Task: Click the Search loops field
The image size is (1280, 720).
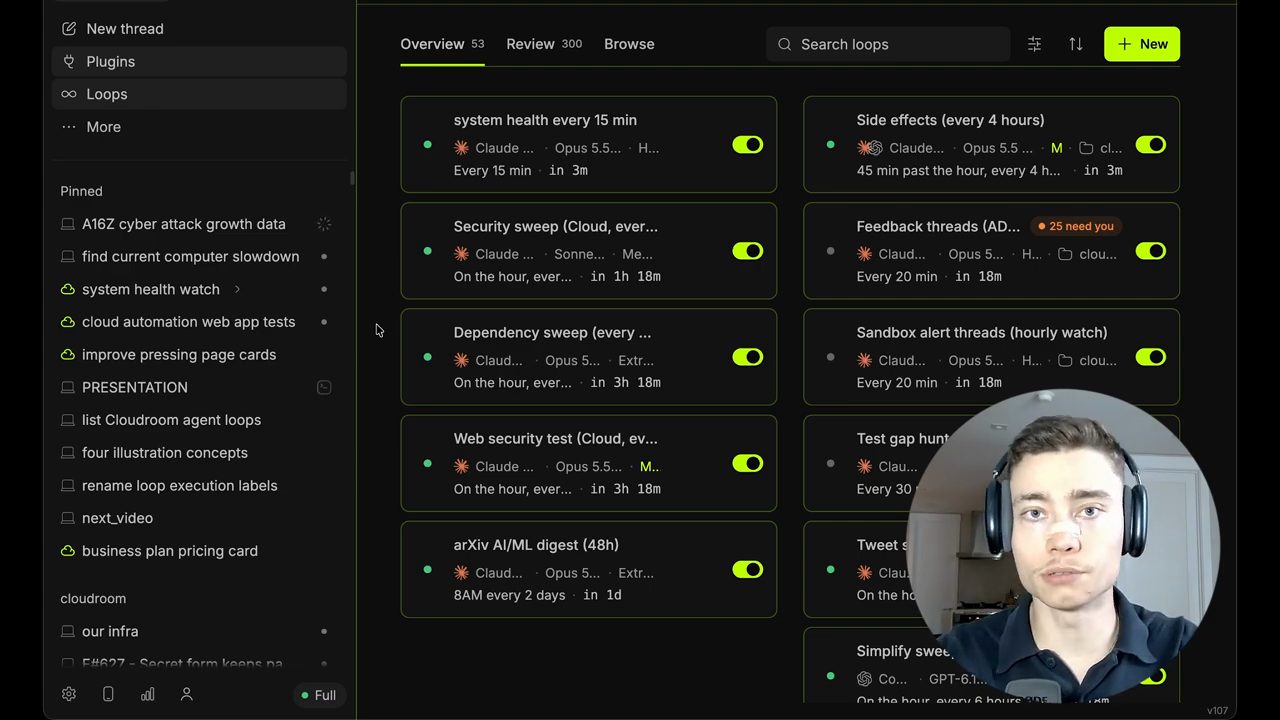Action: tap(888, 44)
